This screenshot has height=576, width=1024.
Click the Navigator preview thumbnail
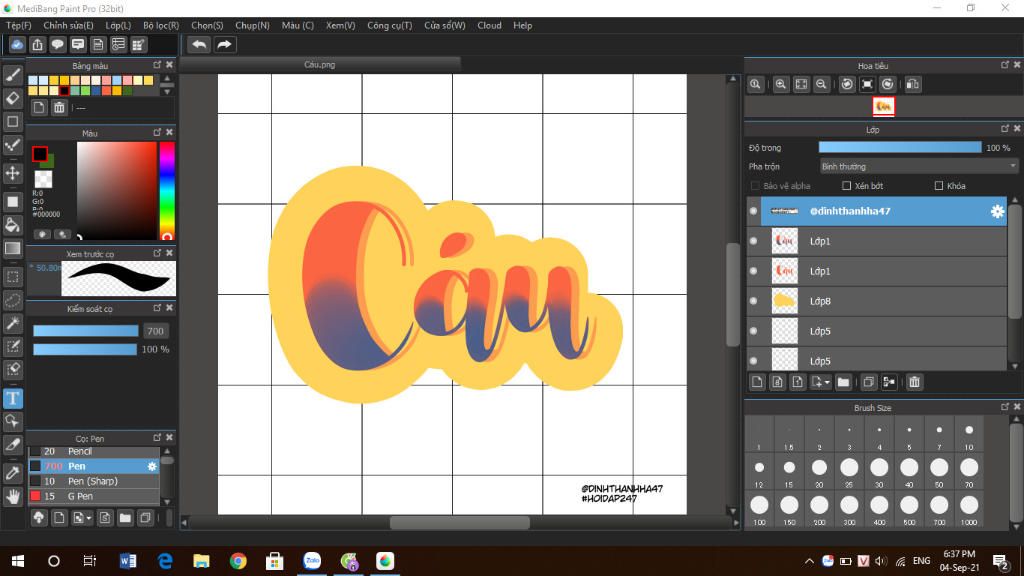(884, 106)
